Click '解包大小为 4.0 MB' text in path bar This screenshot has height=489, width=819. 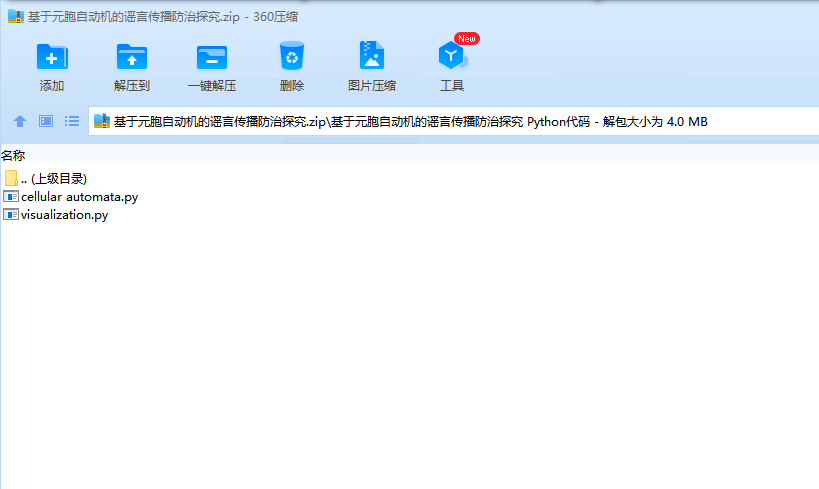tap(655, 122)
